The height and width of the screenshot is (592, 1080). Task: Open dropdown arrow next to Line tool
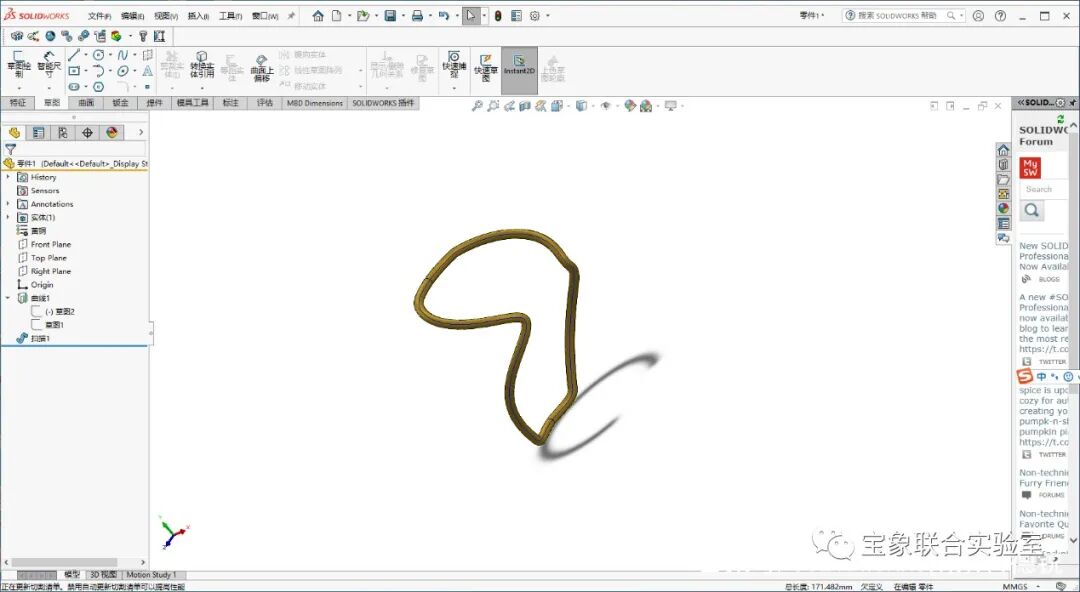(x=85, y=55)
